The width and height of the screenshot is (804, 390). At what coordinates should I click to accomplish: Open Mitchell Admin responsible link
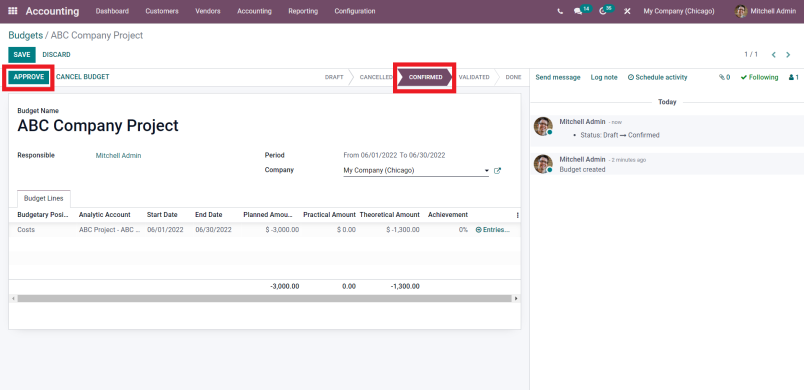pos(118,156)
